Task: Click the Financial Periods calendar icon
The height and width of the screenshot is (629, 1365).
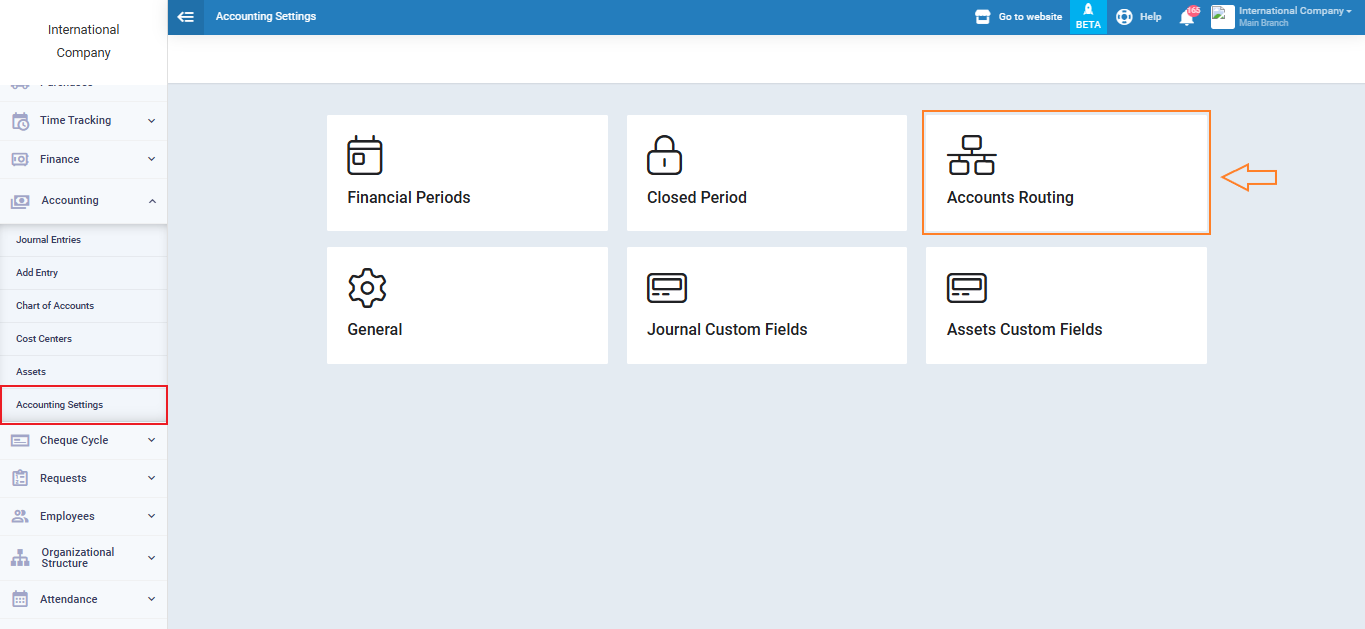Action: 365,156
